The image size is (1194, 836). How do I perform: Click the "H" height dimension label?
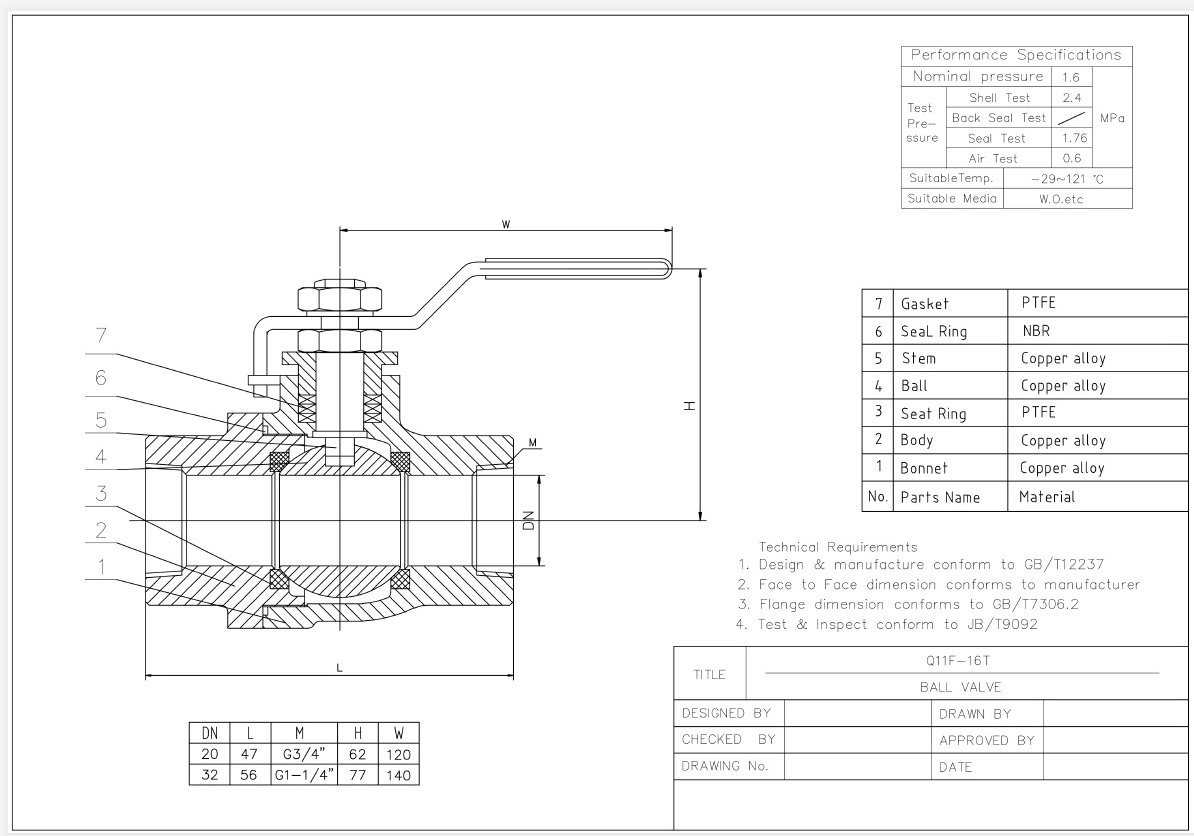pyautogui.click(x=690, y=406)
